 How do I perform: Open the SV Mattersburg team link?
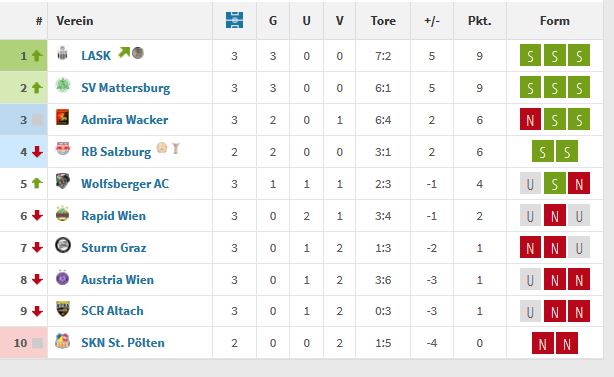pyautogui.click(x=126, y=88)
